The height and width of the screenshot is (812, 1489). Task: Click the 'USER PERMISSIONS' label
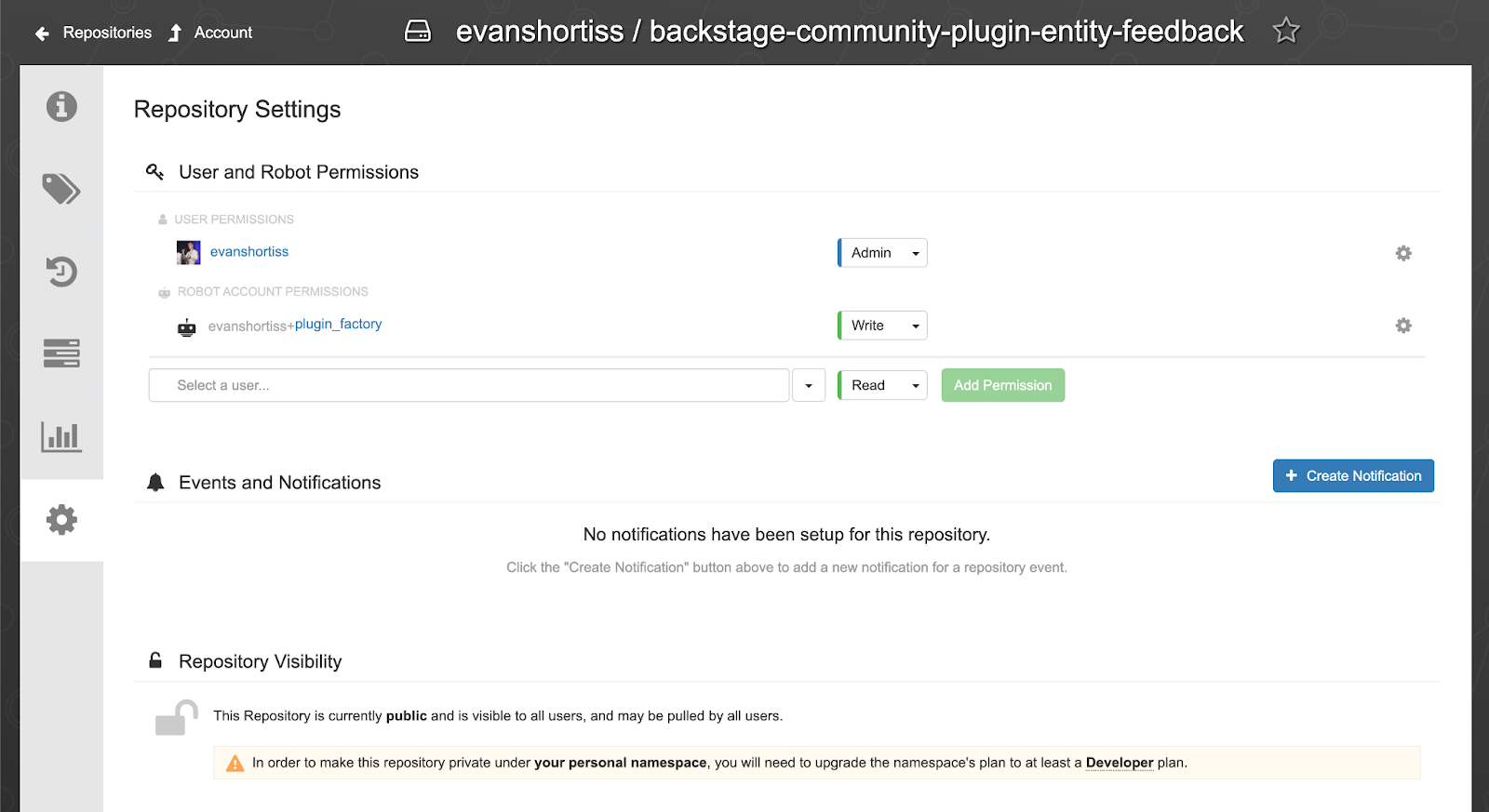[x=234, y=220]
